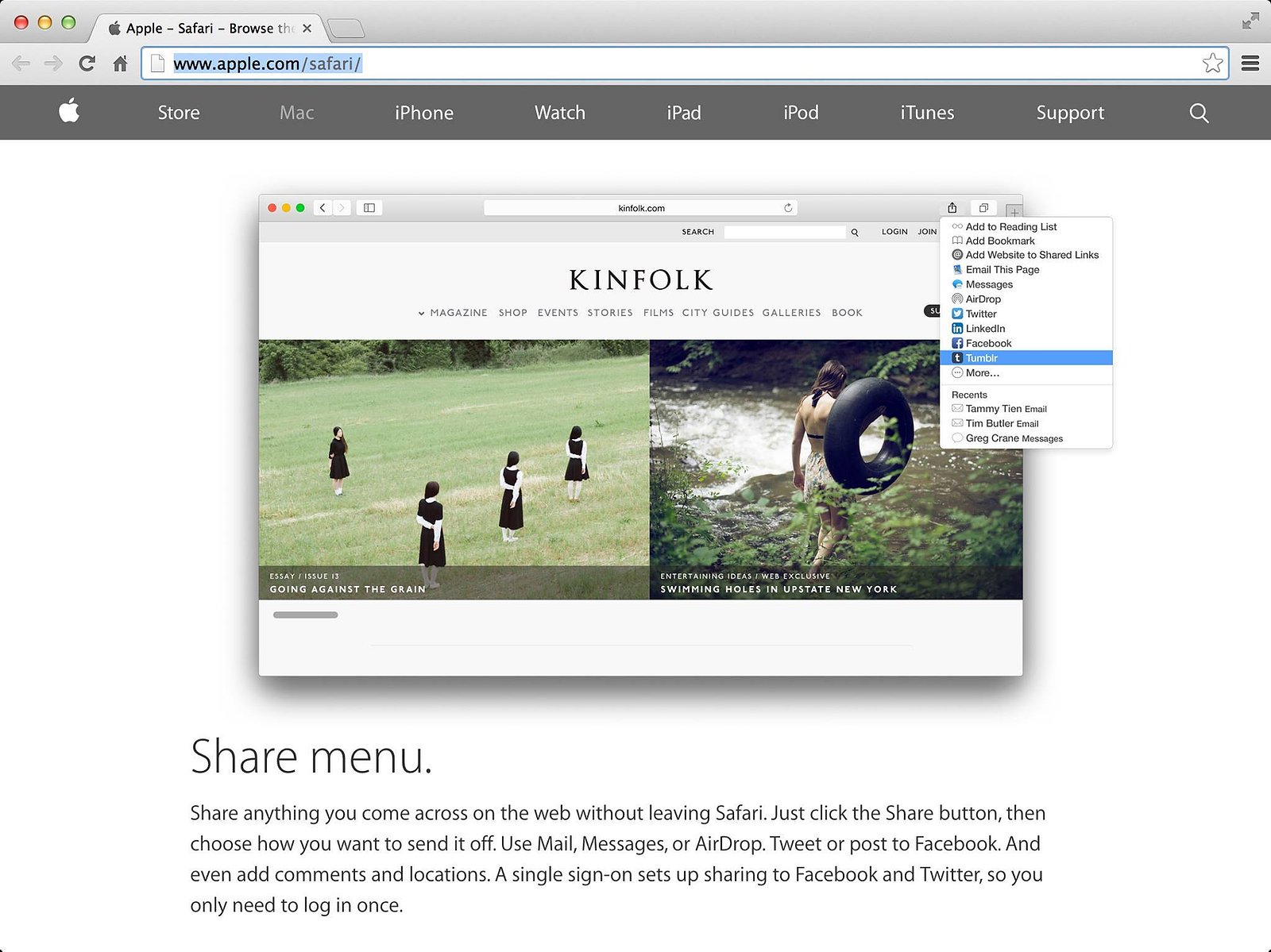This screenshot has height=952, width=1271.
Task: Open the CITY GUIDES link
Action: [718, 313]
